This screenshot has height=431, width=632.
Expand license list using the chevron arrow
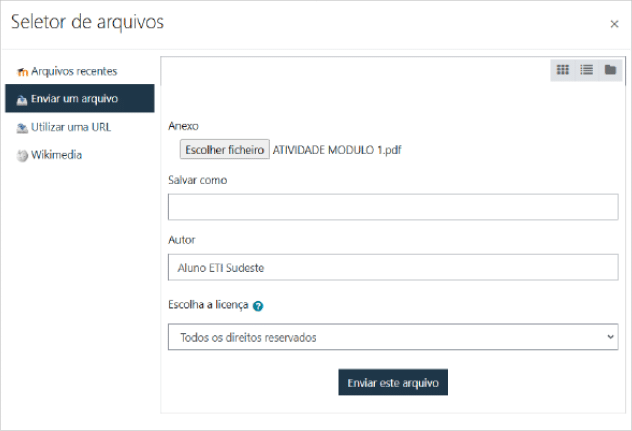point(609,337)
